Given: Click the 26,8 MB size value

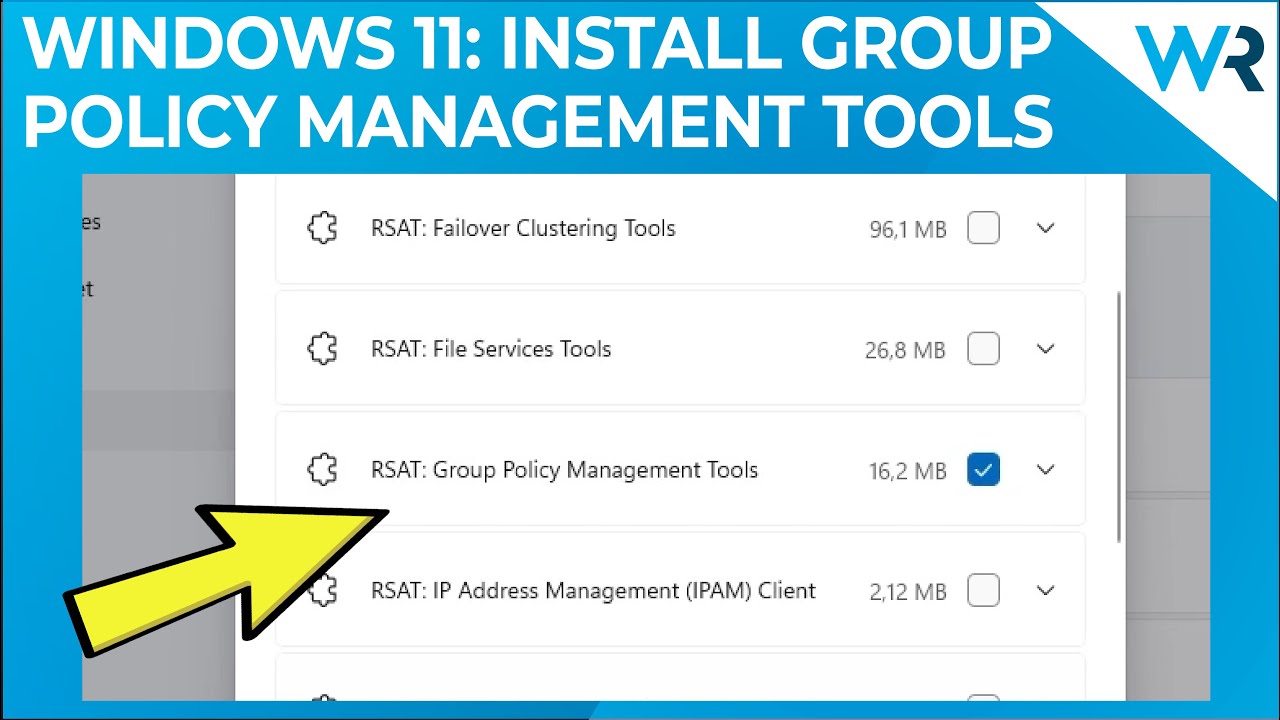Looking at the screenshot, I should [x=905, y=350].
